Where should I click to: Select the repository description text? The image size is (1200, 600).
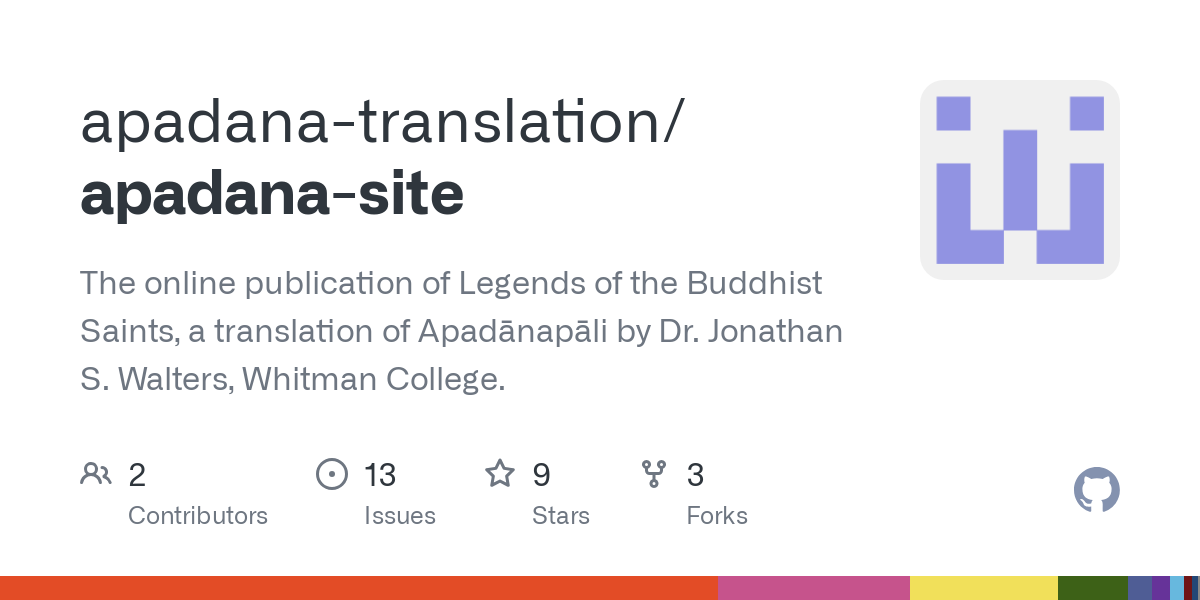coord(461,331)
